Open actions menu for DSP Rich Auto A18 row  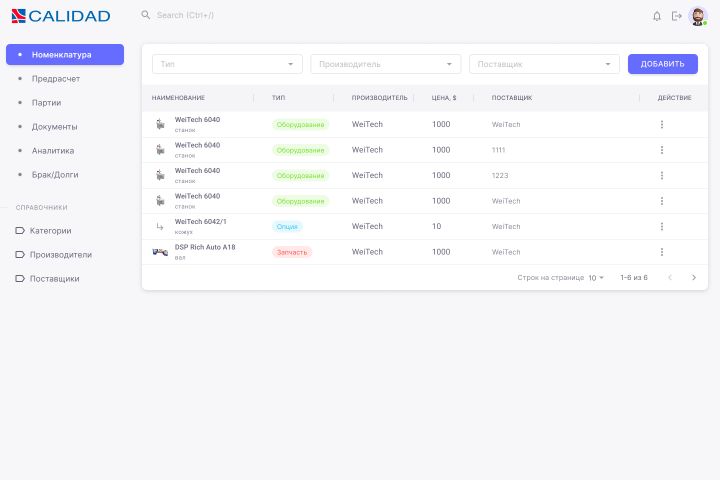662,252
